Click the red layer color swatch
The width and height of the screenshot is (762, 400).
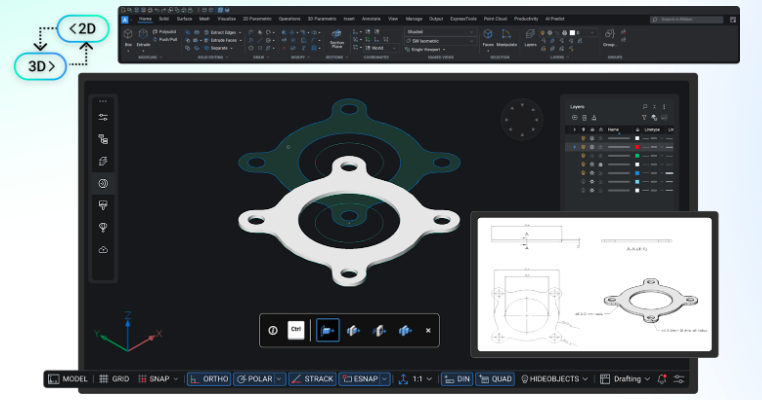pyautogui.click(x=638, y=147)
